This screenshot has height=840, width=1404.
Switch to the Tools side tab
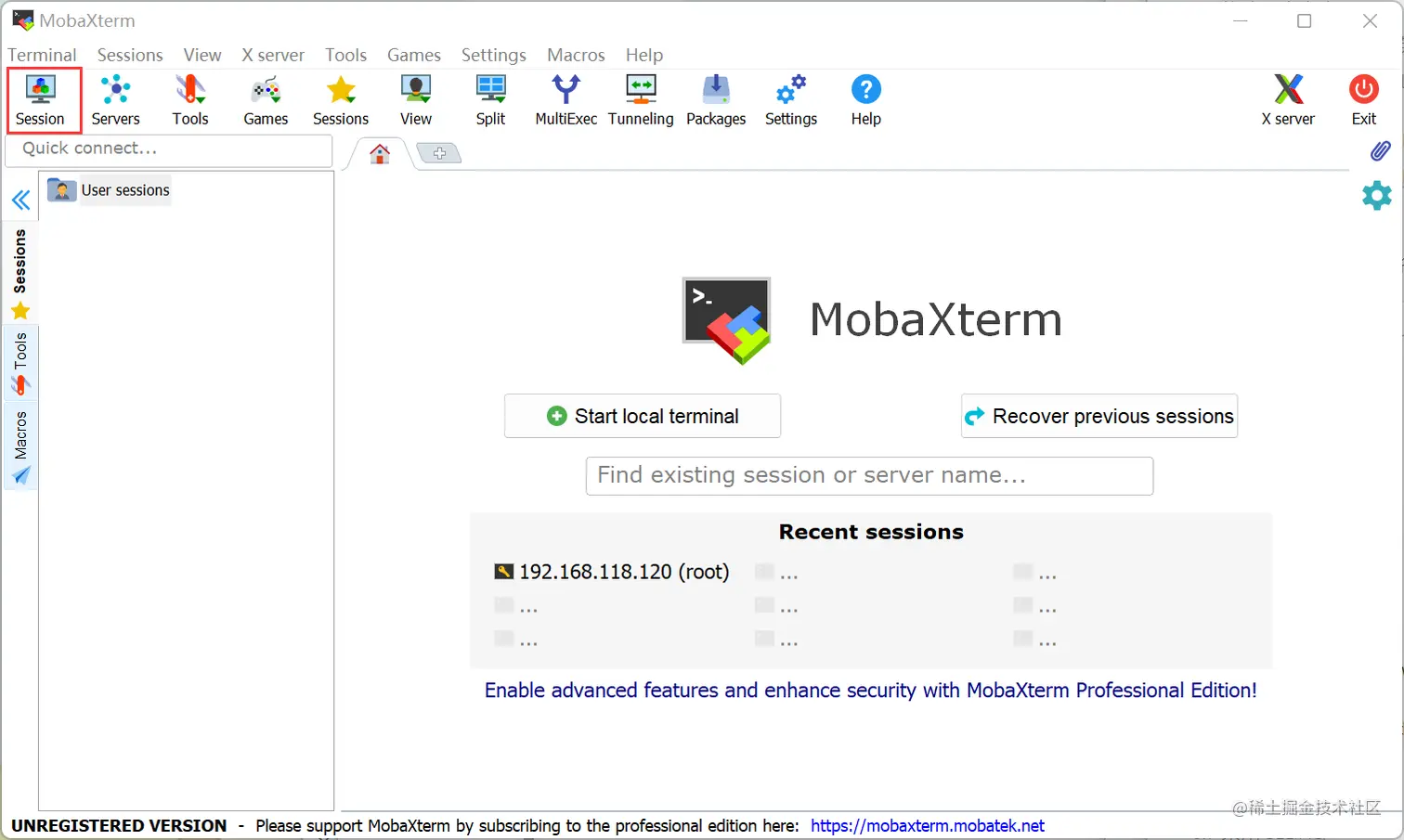20,363
